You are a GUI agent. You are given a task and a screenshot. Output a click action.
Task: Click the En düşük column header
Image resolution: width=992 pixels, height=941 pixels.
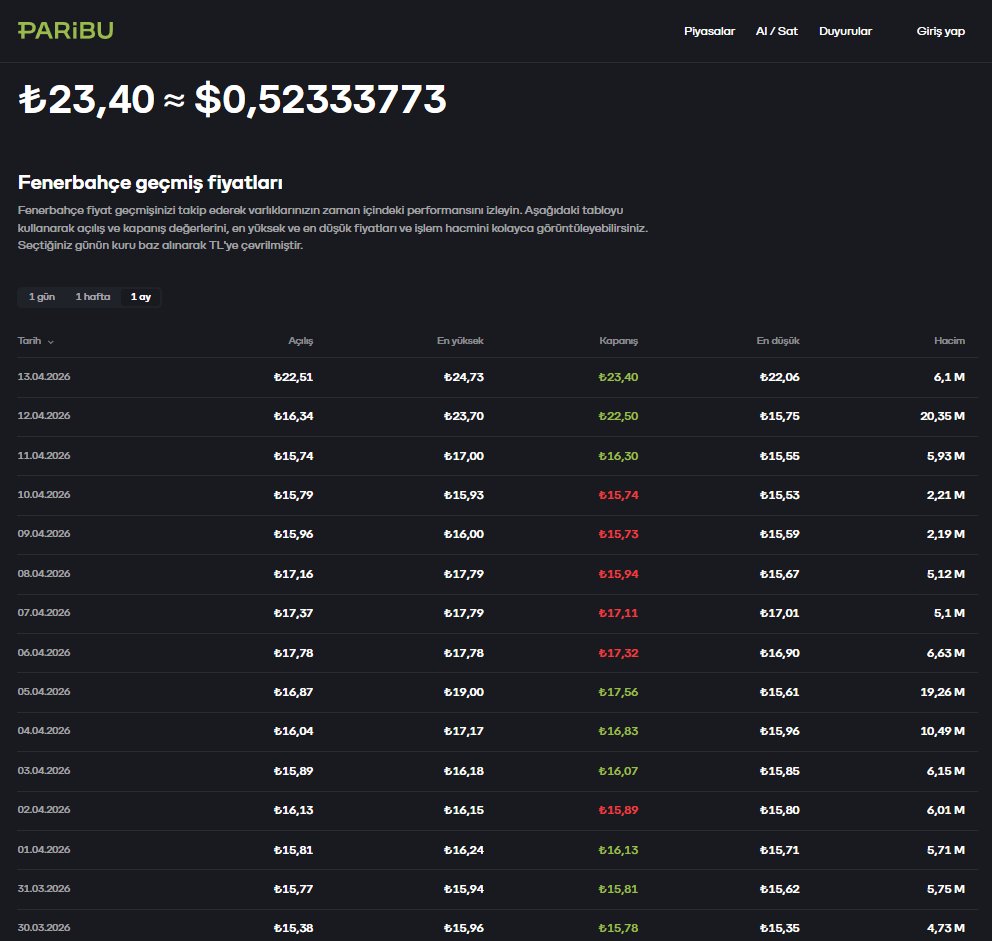click(778, 340)
